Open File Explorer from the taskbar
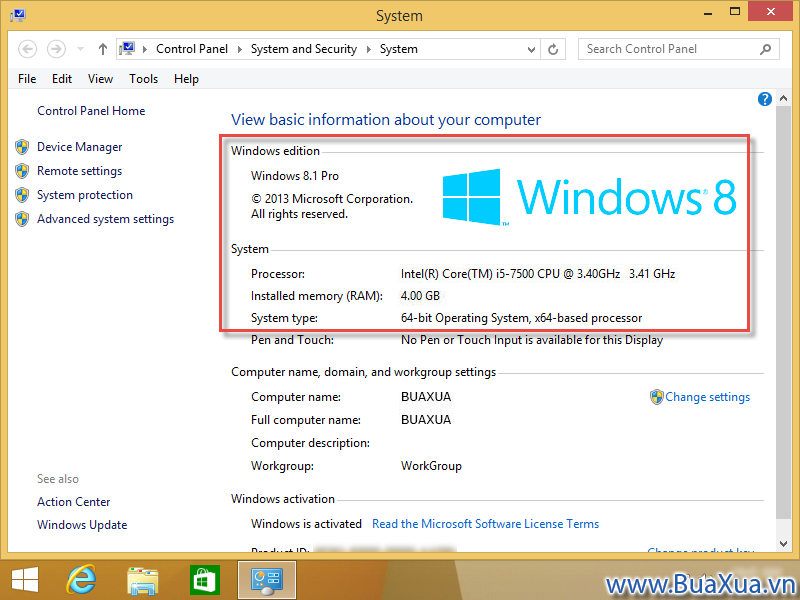The image size is (800, 600). (143, 581)
